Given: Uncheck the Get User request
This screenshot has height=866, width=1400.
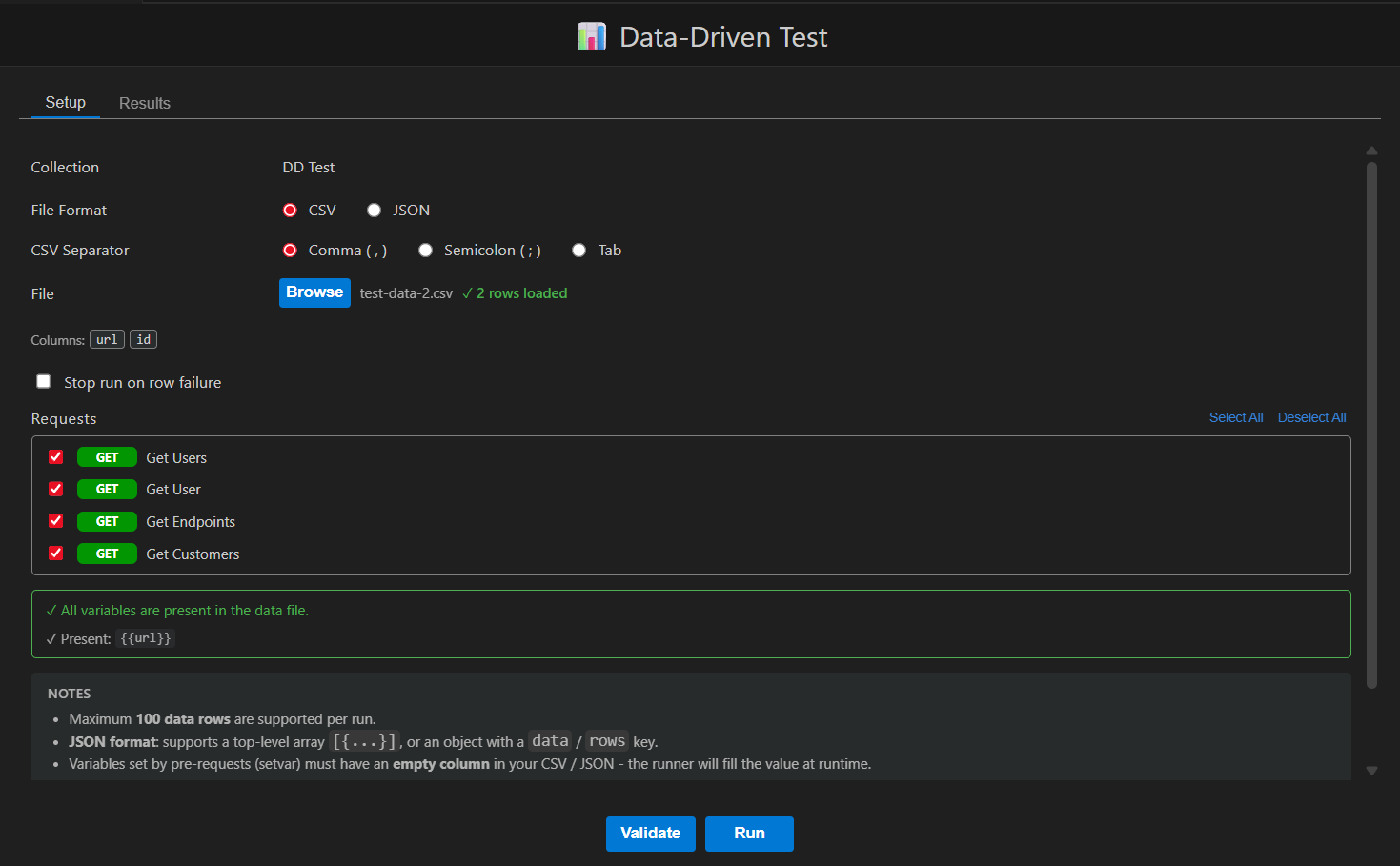Looking at the screenshot, I should click(x=56, y=489).
